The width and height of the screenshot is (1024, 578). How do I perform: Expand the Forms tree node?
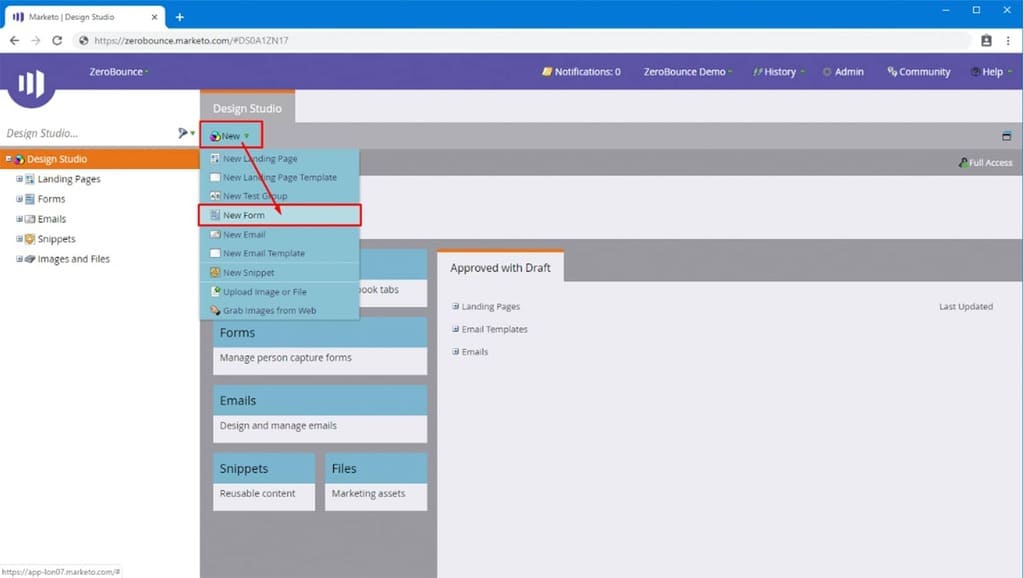[x=20, y=199]
